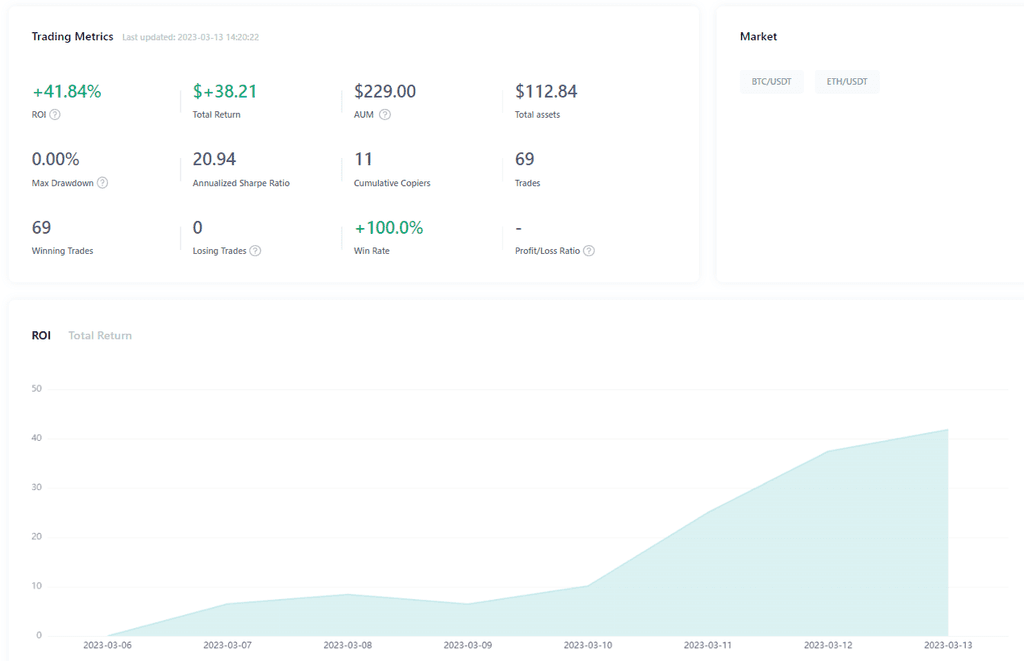
Task: Click the help icon next to ROI
Action: click(55, 115)
